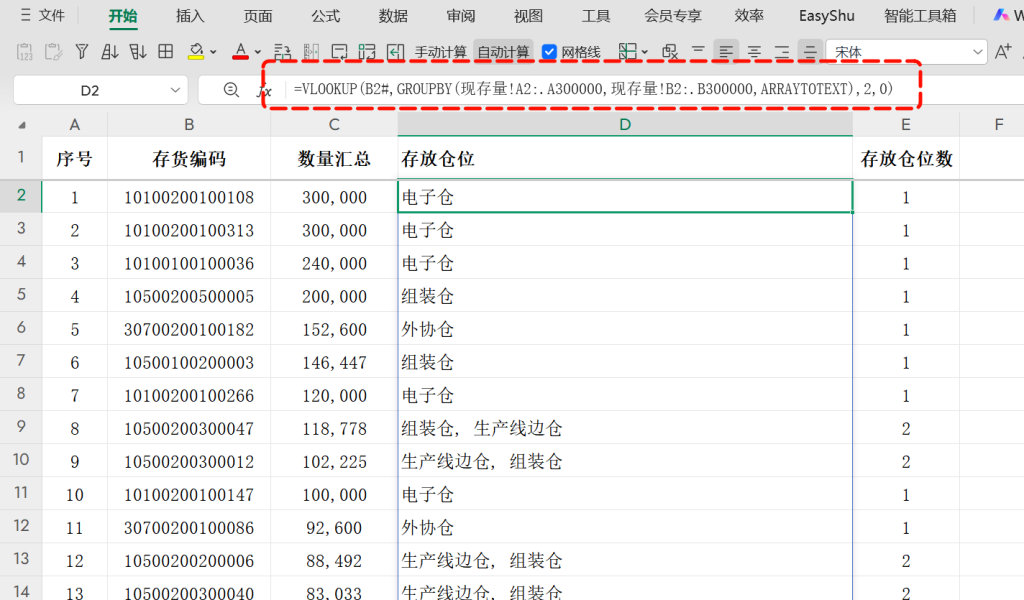Open the borders dropdown arrow
Screen dimensions: 1024x600
tap(645, 52)
